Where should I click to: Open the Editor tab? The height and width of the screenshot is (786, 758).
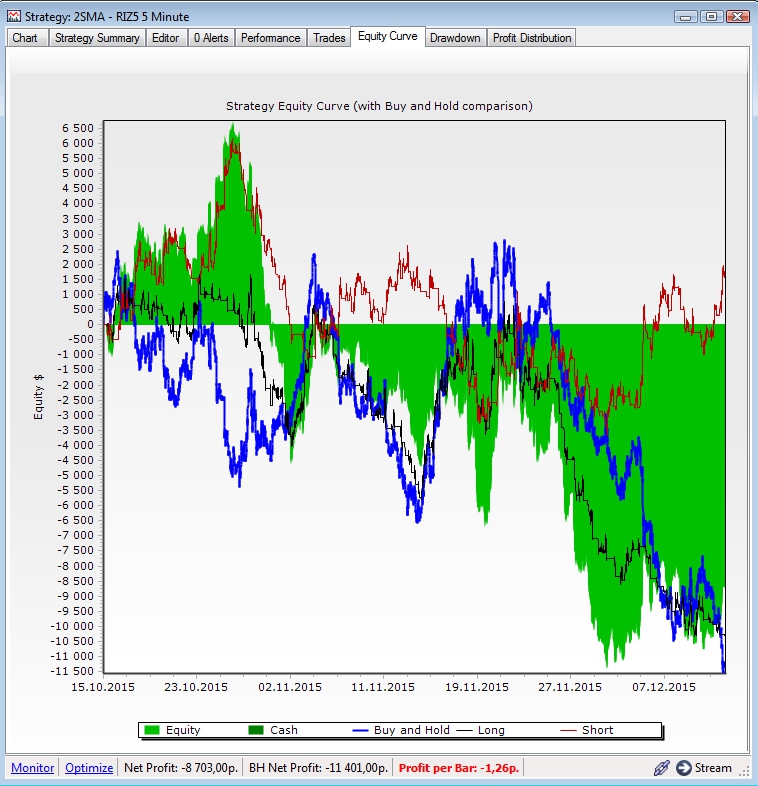[x=165, y=38]
